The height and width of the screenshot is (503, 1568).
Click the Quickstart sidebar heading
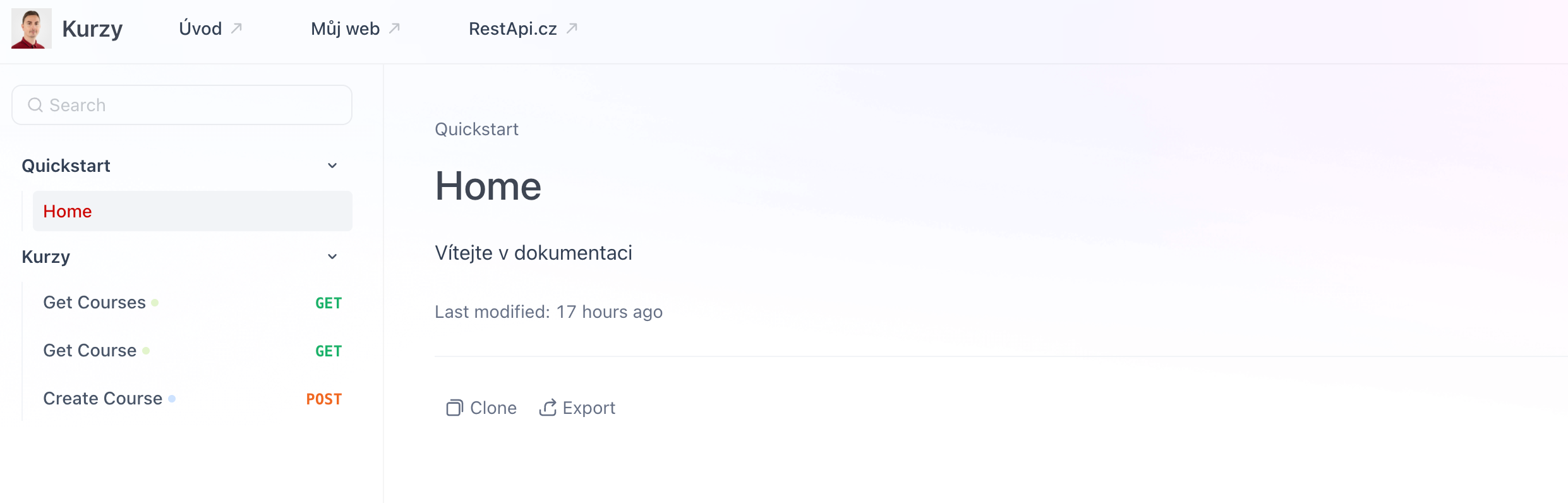pyautogui.click(x=66, y=166)
